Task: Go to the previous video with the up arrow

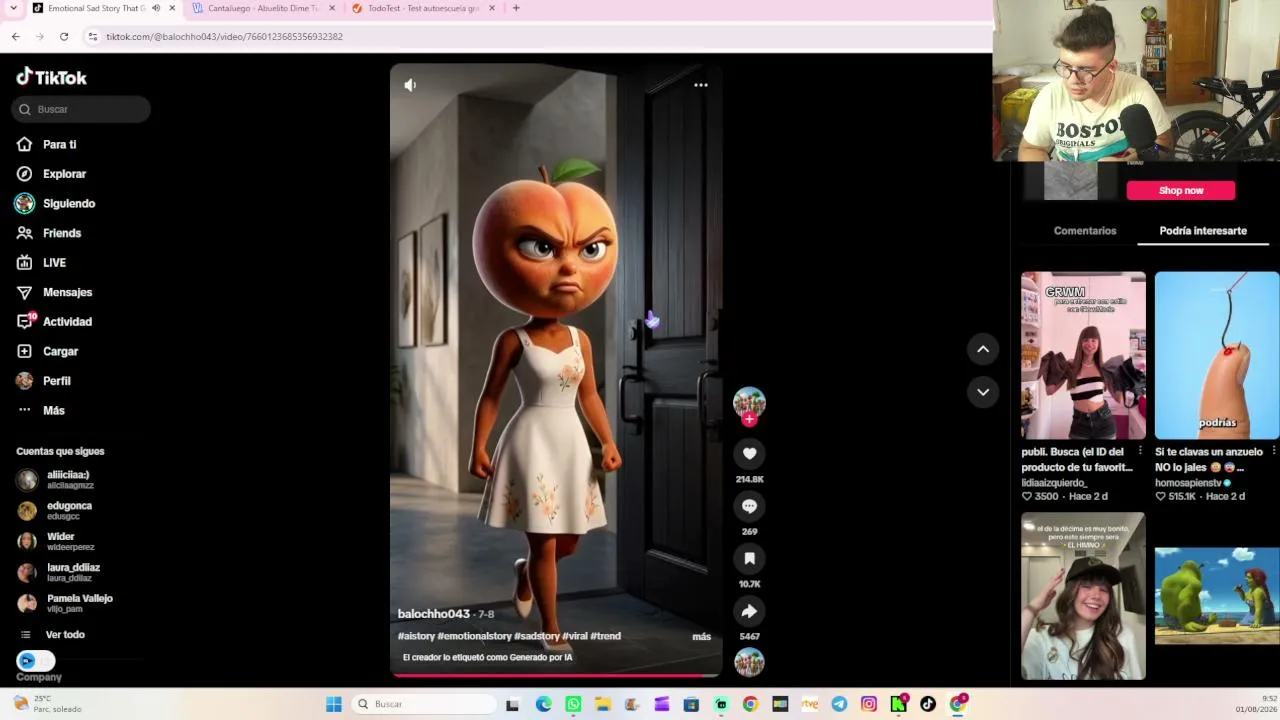Action: (983, 349)
